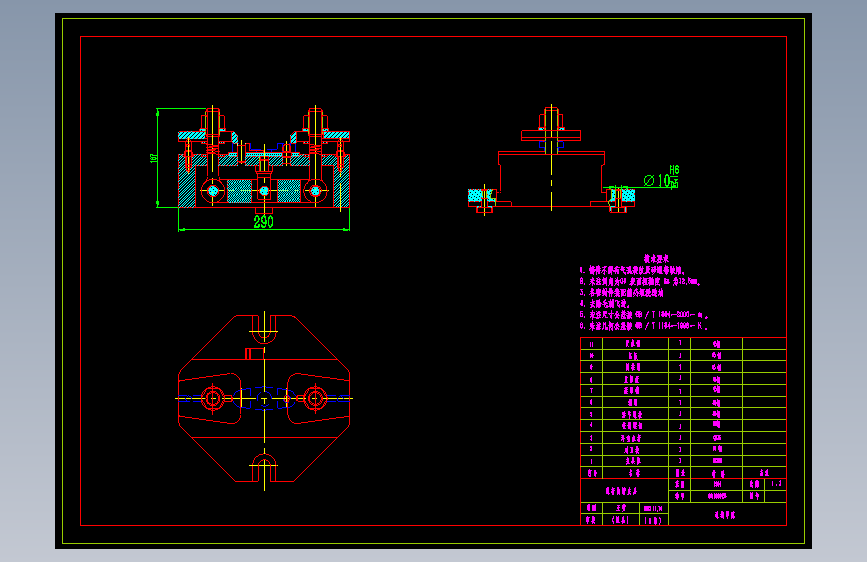This screenshot has height=562, width=867.
Task: Click the hatched front section view
Action: coord(264,159)
